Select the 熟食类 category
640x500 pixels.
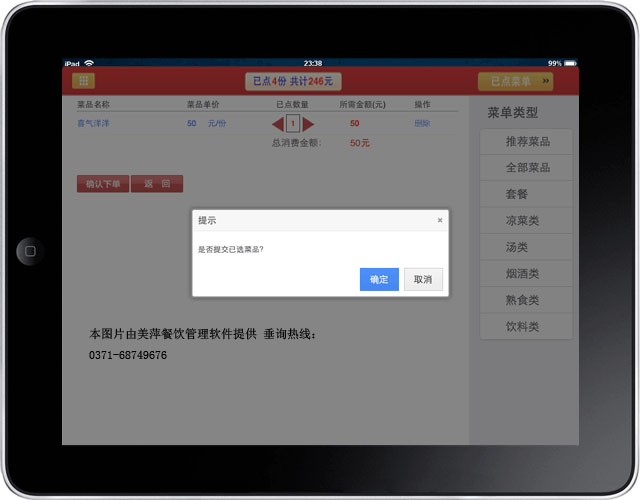[527, 300]
